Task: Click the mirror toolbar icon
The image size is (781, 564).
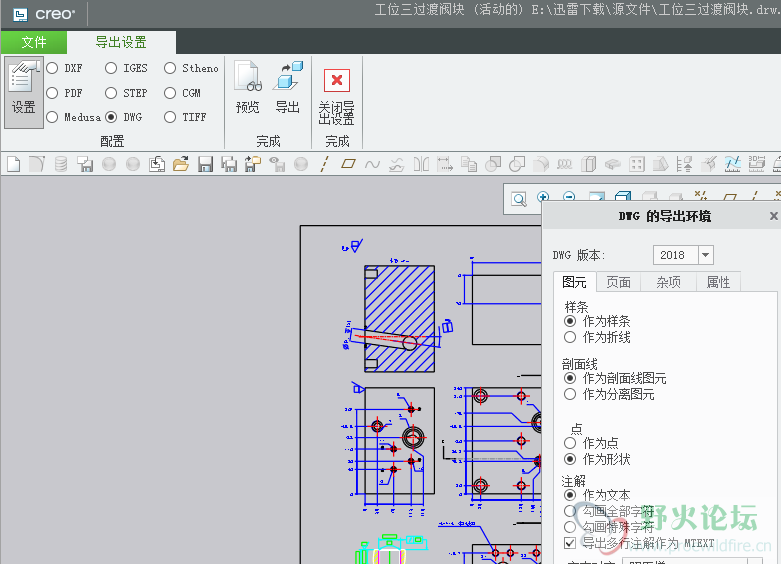Action: [421, 164]
